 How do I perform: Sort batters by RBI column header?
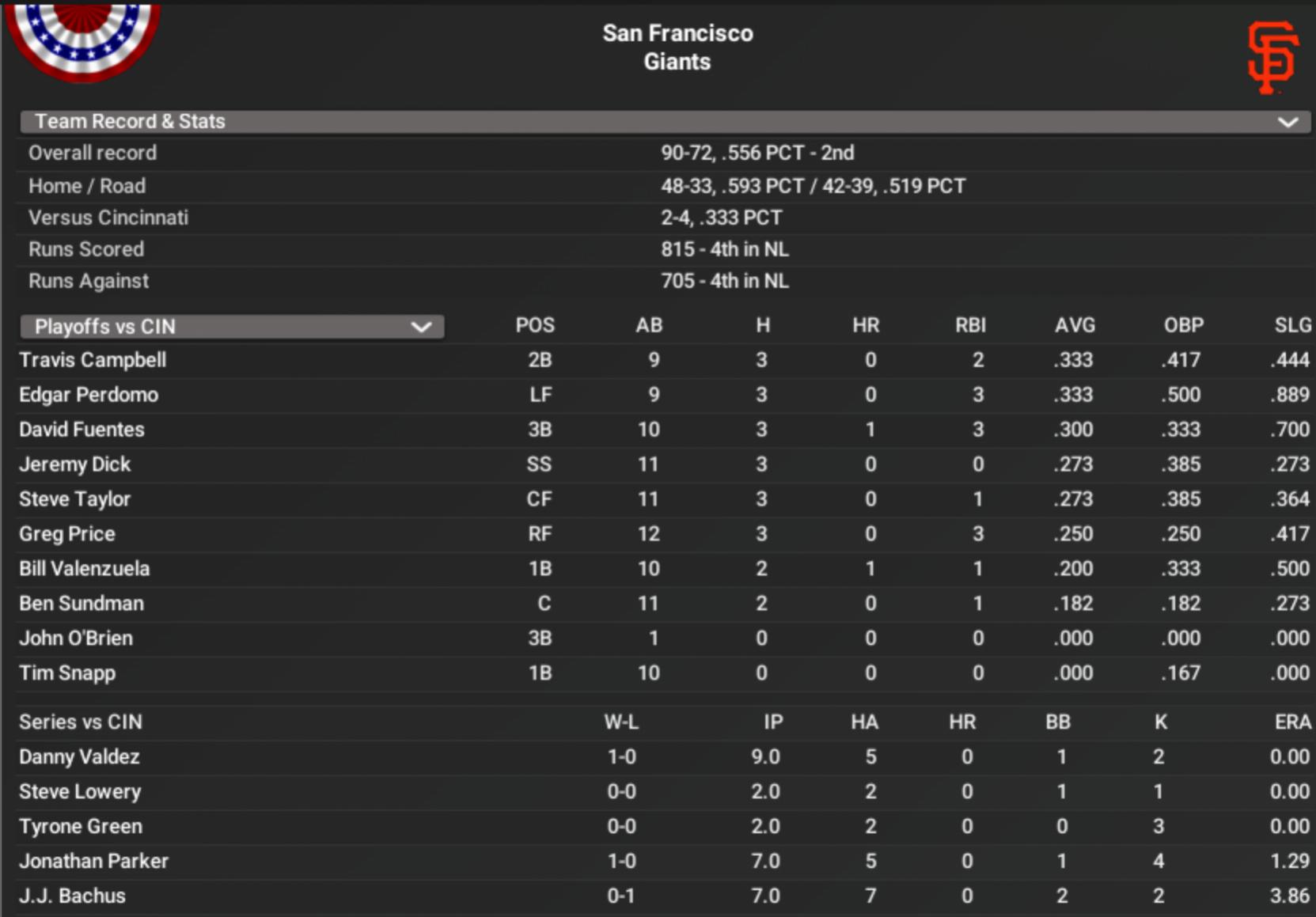coord(970,325)
